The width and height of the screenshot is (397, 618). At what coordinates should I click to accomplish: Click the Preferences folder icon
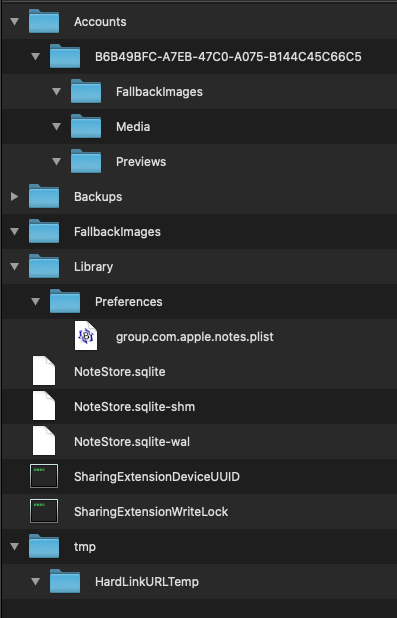coord(65,302)
